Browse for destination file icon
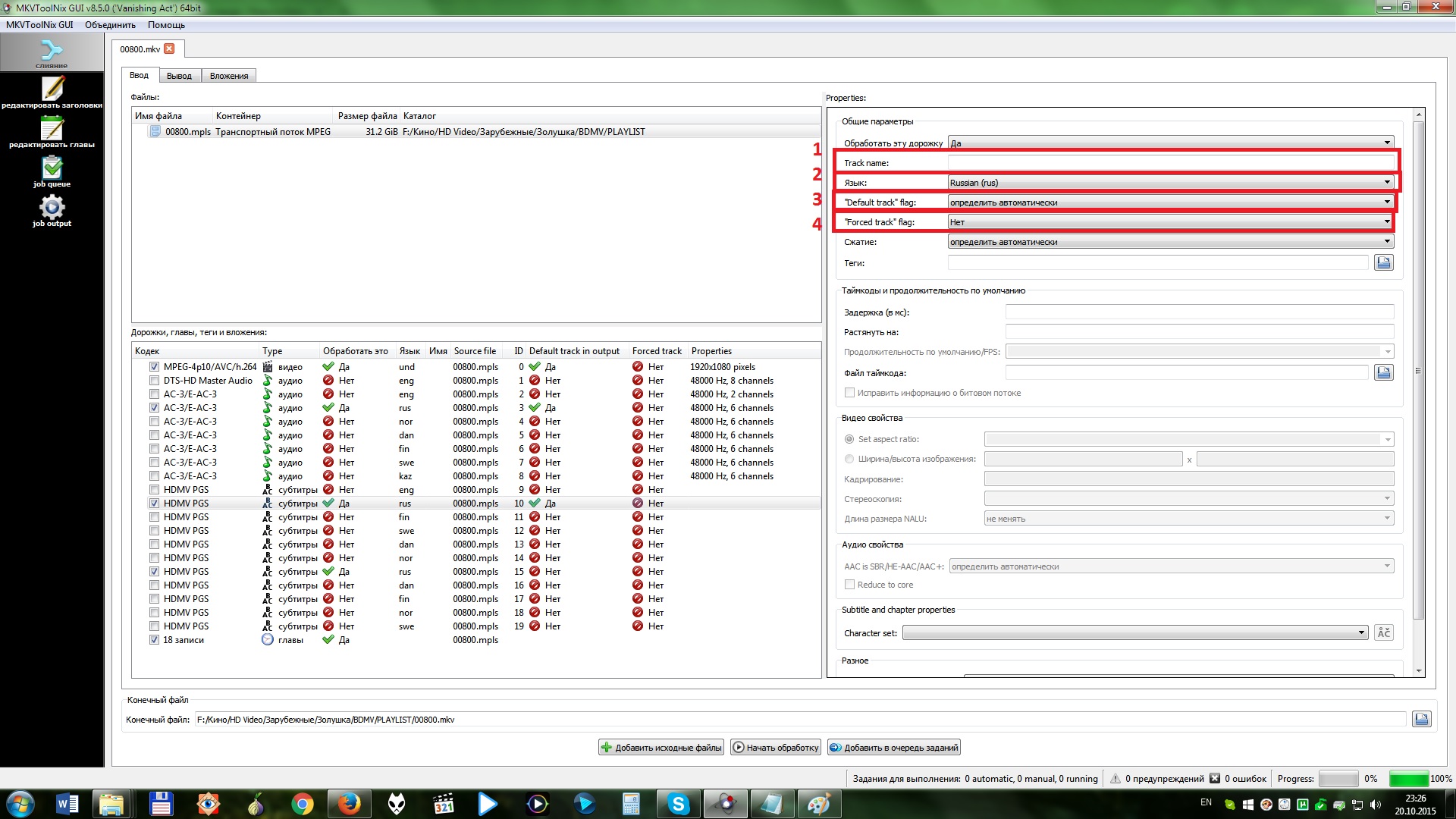This screenshot has width=1456, height=819. [1421, 719]
